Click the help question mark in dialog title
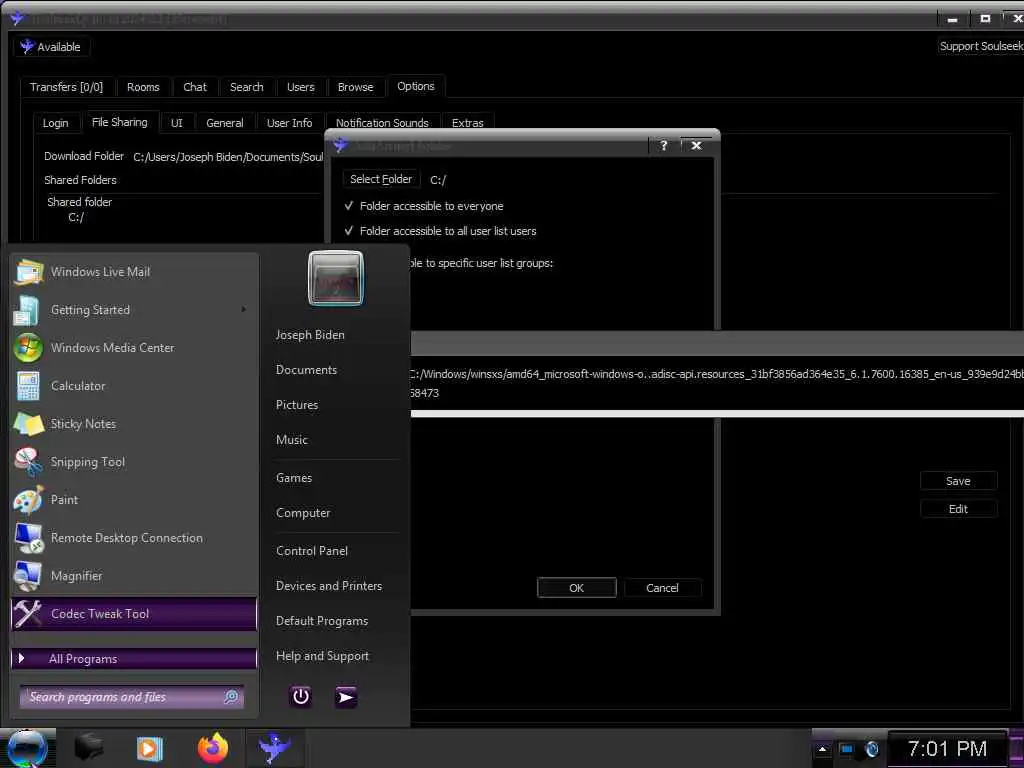The width and height of the screenshot is (1024, 768). (664, 145)
